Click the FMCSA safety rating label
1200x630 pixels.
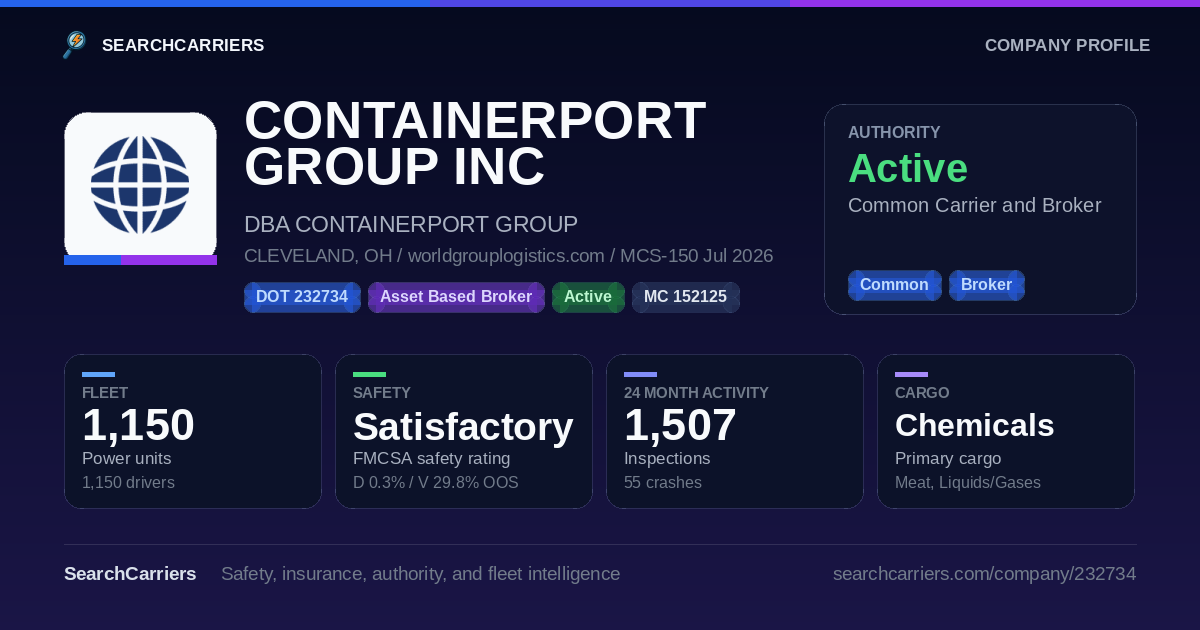coord(431,459)
